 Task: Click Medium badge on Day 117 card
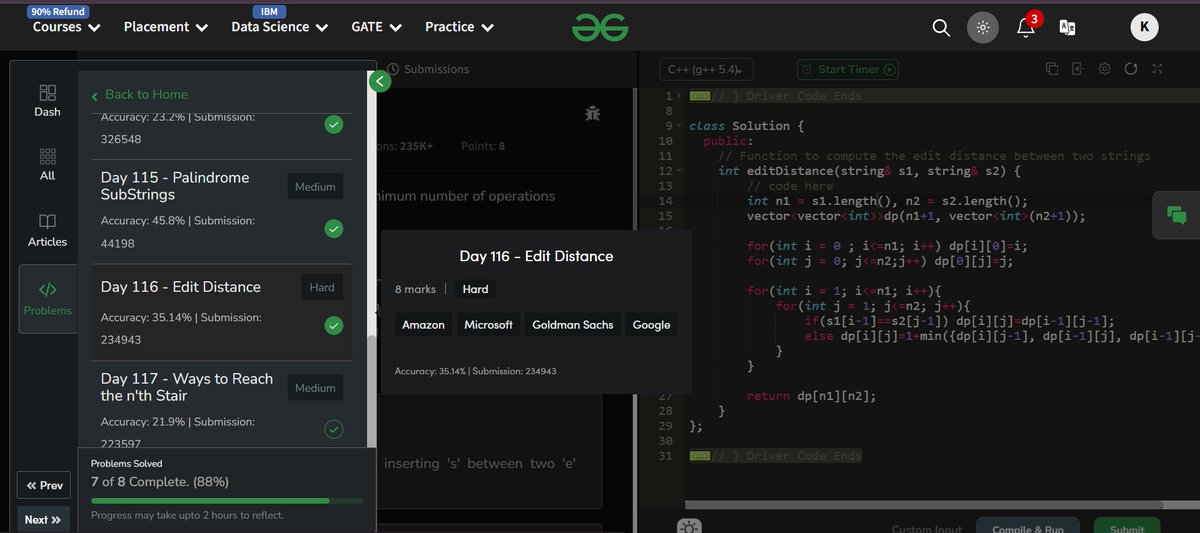pos(315,388)
